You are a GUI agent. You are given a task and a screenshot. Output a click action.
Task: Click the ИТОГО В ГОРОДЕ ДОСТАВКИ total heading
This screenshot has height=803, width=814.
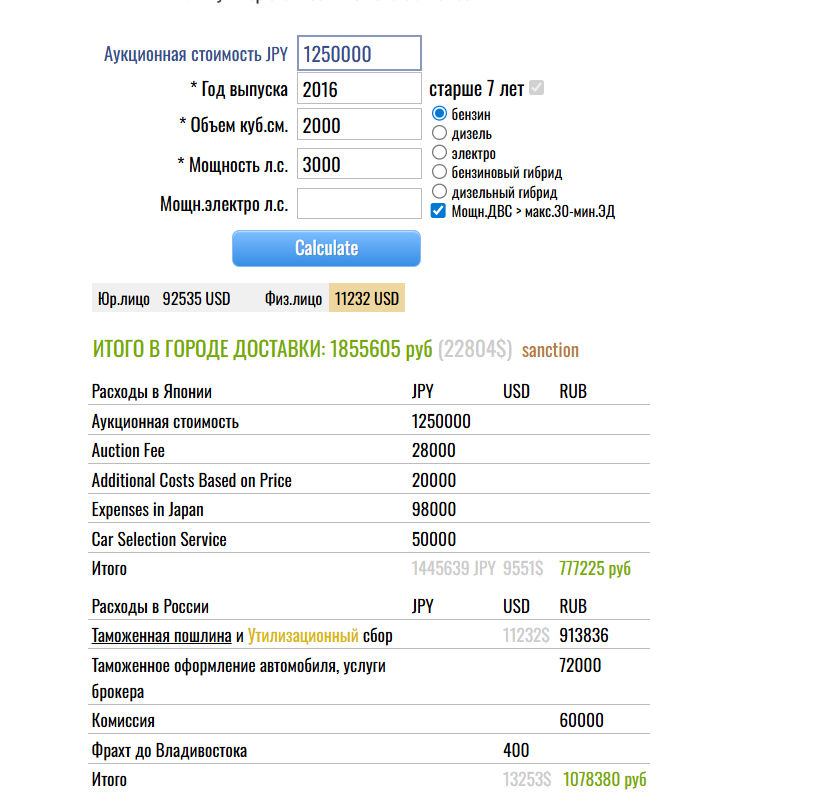(x=262, y=349)
